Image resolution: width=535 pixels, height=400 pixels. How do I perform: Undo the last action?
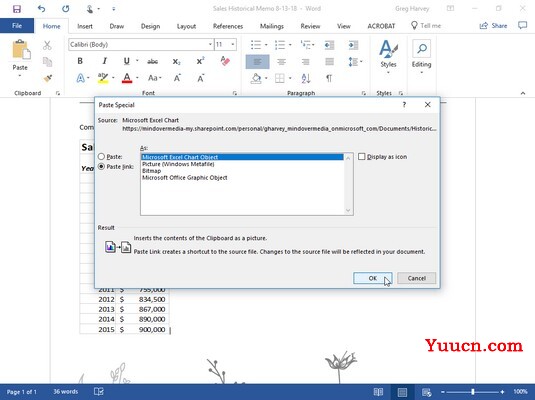[41, 9]
